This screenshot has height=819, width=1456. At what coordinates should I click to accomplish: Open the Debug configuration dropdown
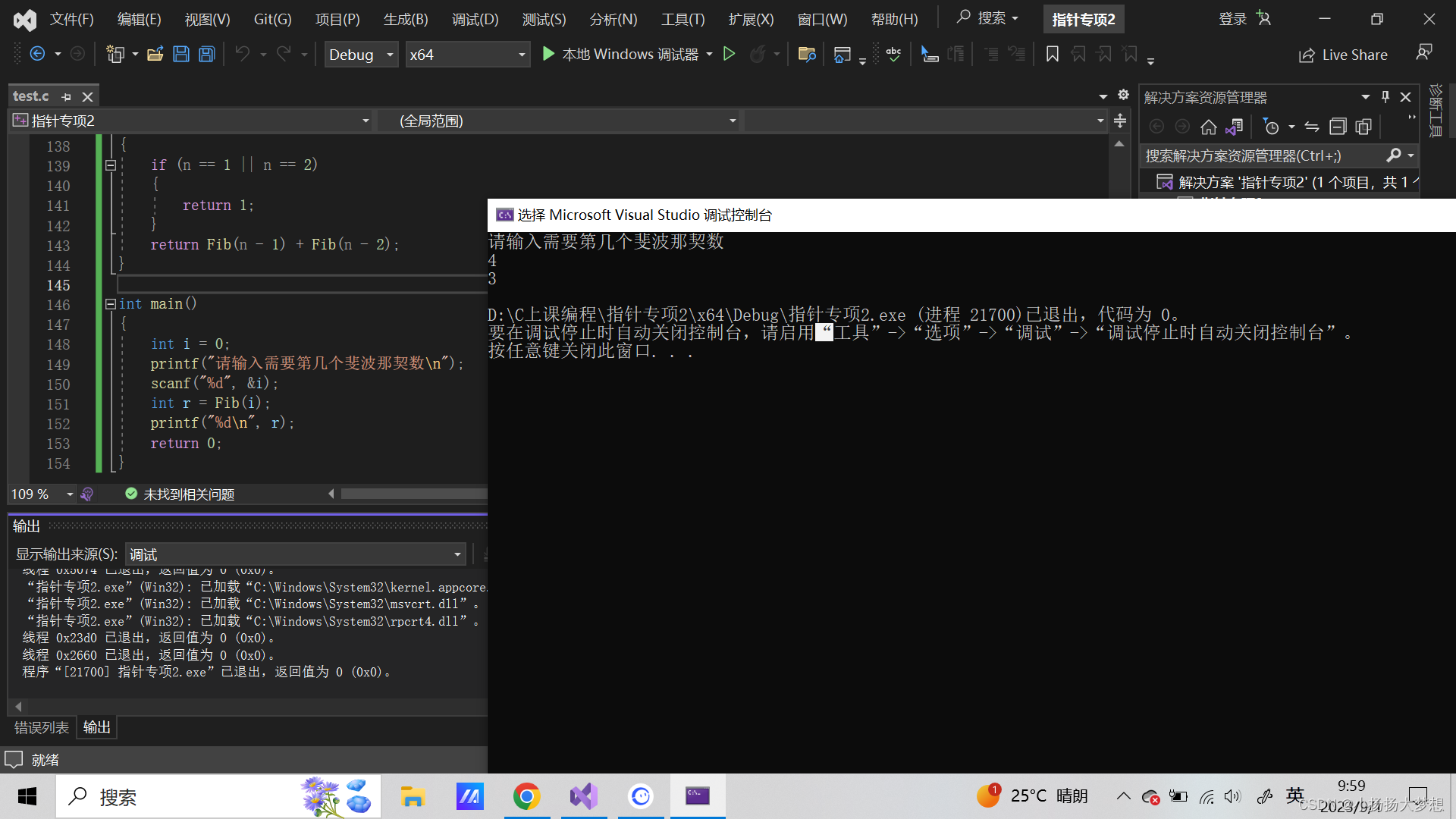tap(361, 55)
